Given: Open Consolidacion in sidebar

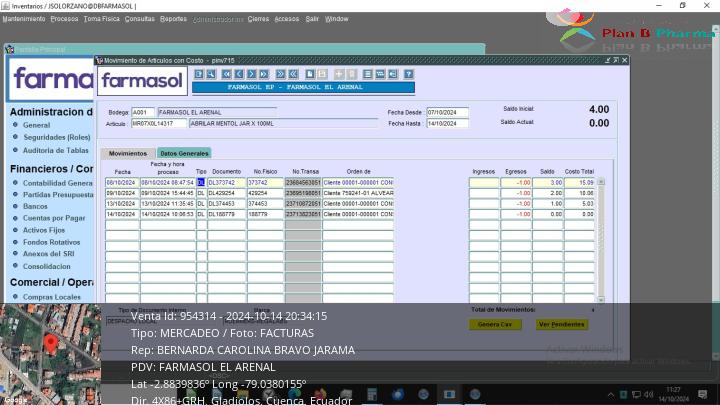Looking at the screenshot, I should pyautogui.click(x=47, y=266).
